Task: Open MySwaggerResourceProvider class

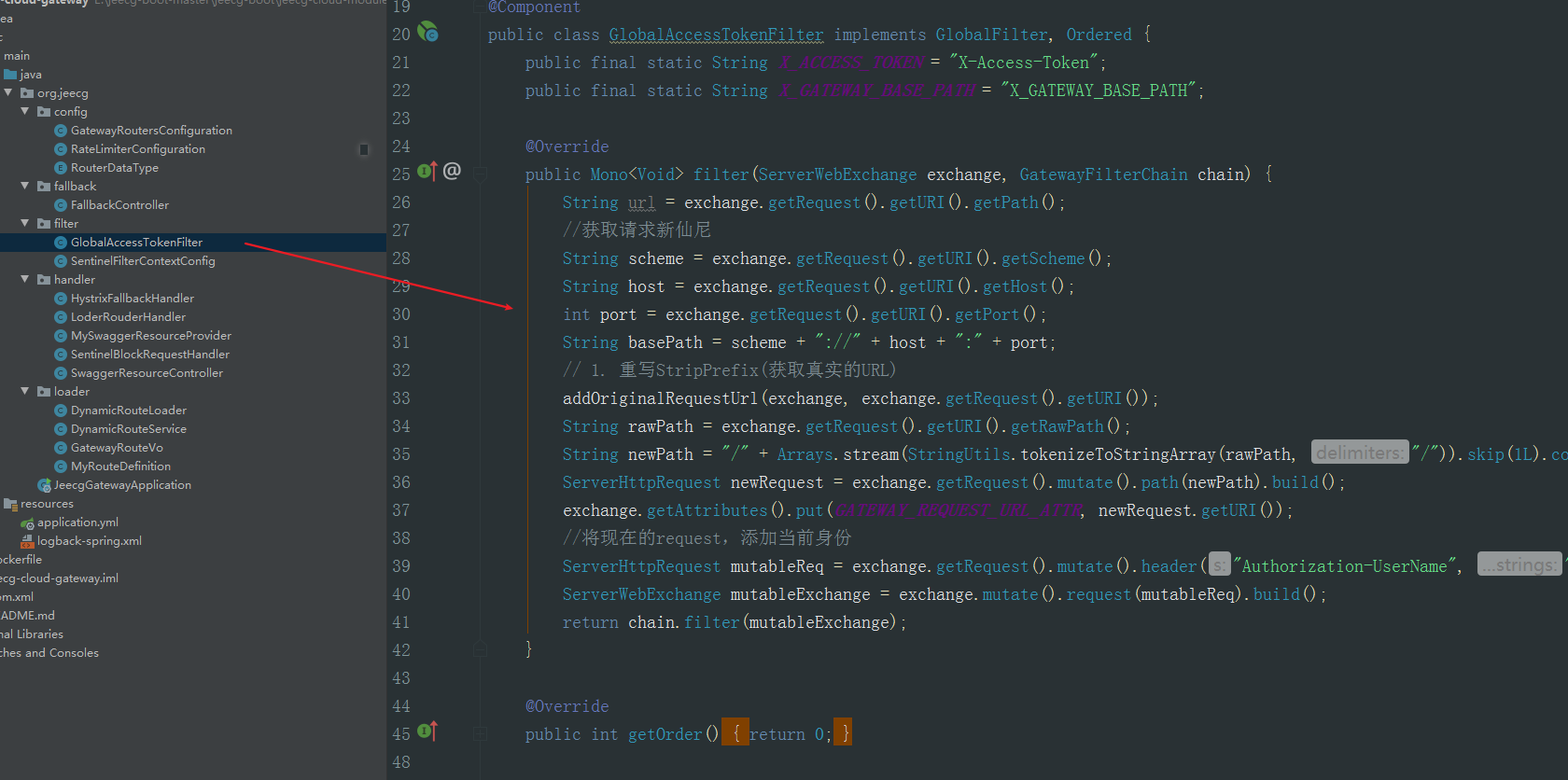Action: tap(151, 336)
